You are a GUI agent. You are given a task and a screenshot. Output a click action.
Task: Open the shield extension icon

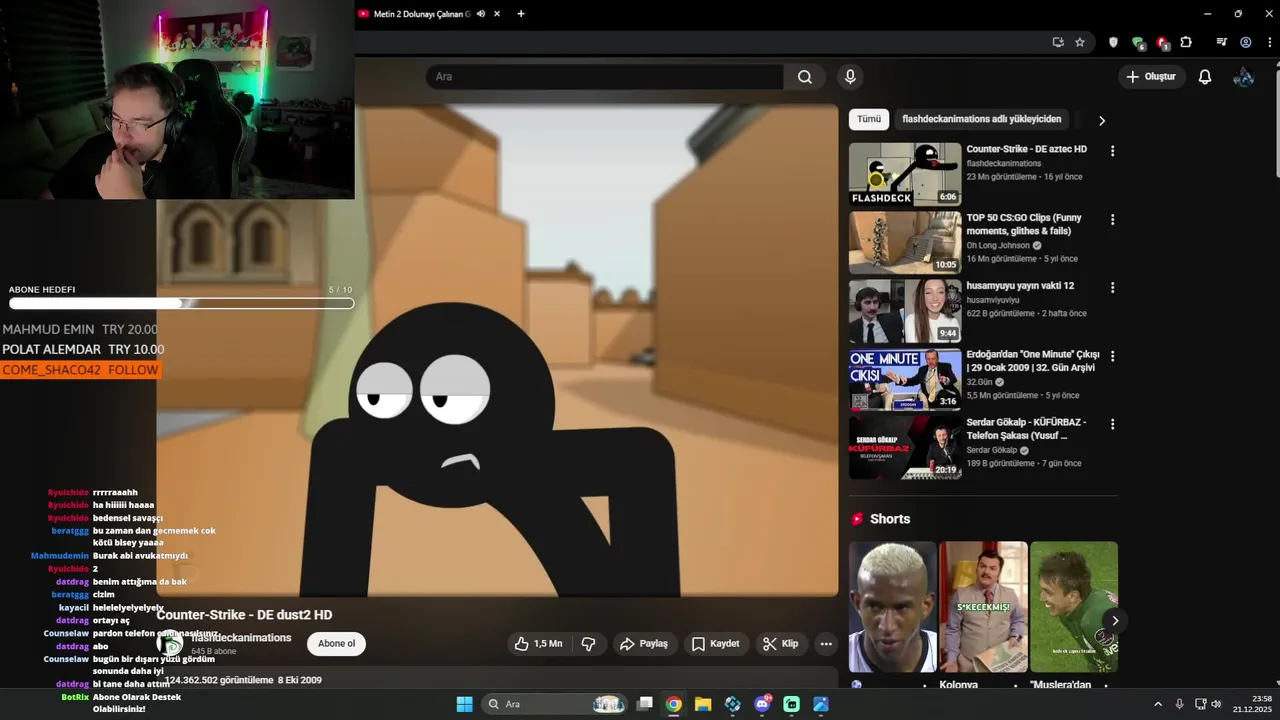(x=1113, y=42)
